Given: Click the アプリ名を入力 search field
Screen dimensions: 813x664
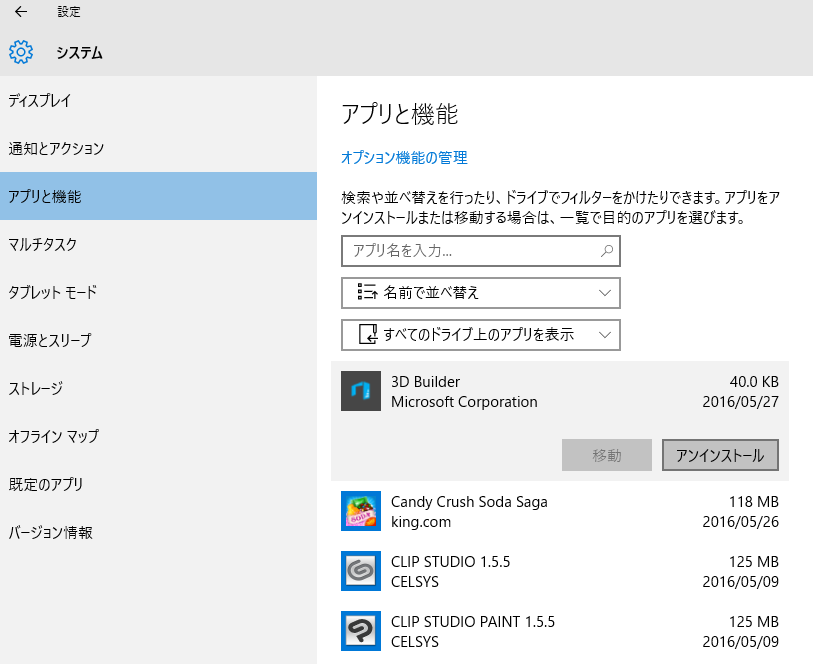Looking at the screenshot, I should click(470, 251).
